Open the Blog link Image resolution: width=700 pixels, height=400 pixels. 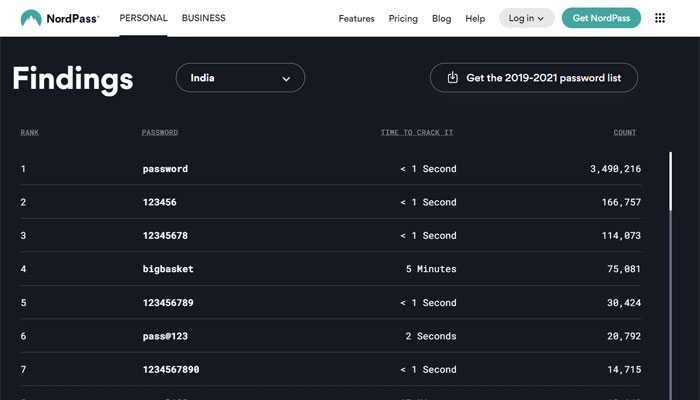pos(441,18)
